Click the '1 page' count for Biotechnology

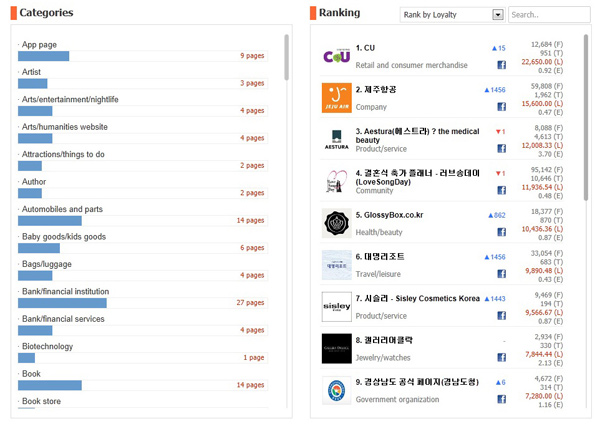pyautogui.click(x=254, y=357)
